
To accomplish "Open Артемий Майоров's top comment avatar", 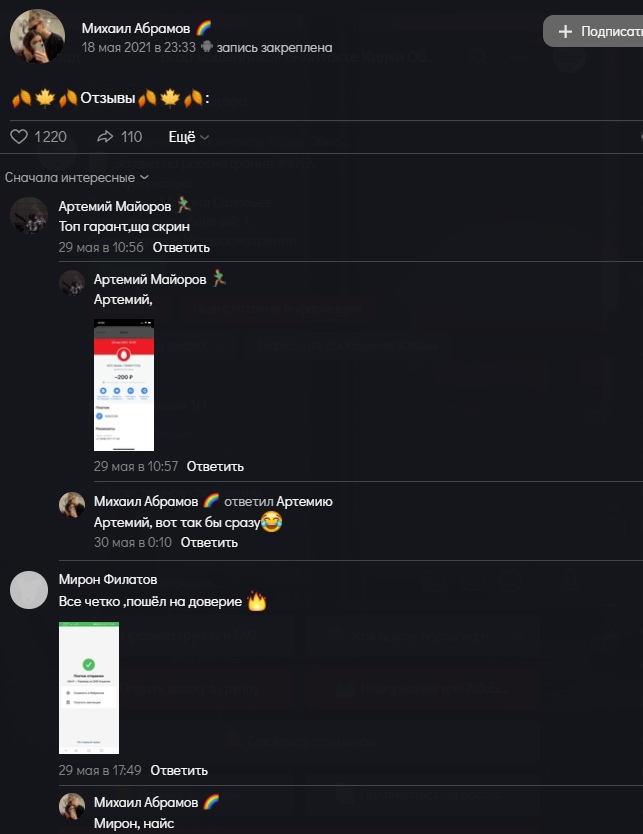I will [29, 216].
